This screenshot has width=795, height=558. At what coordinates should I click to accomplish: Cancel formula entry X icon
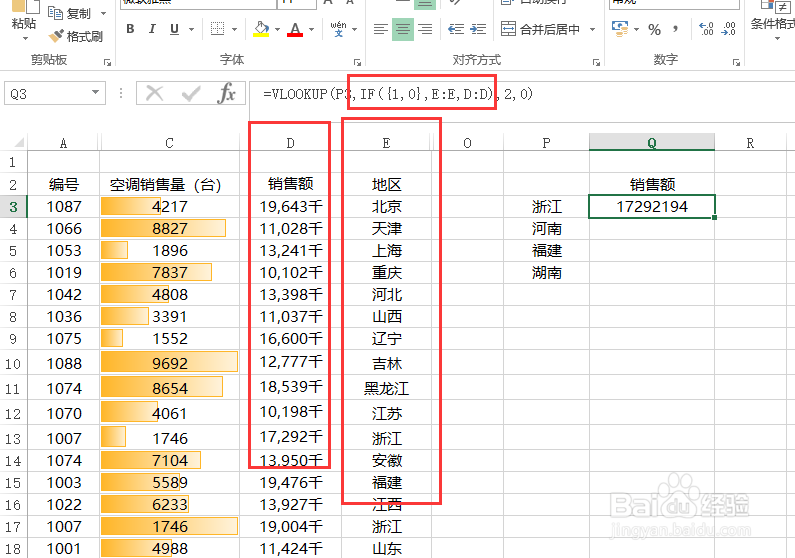154,93
